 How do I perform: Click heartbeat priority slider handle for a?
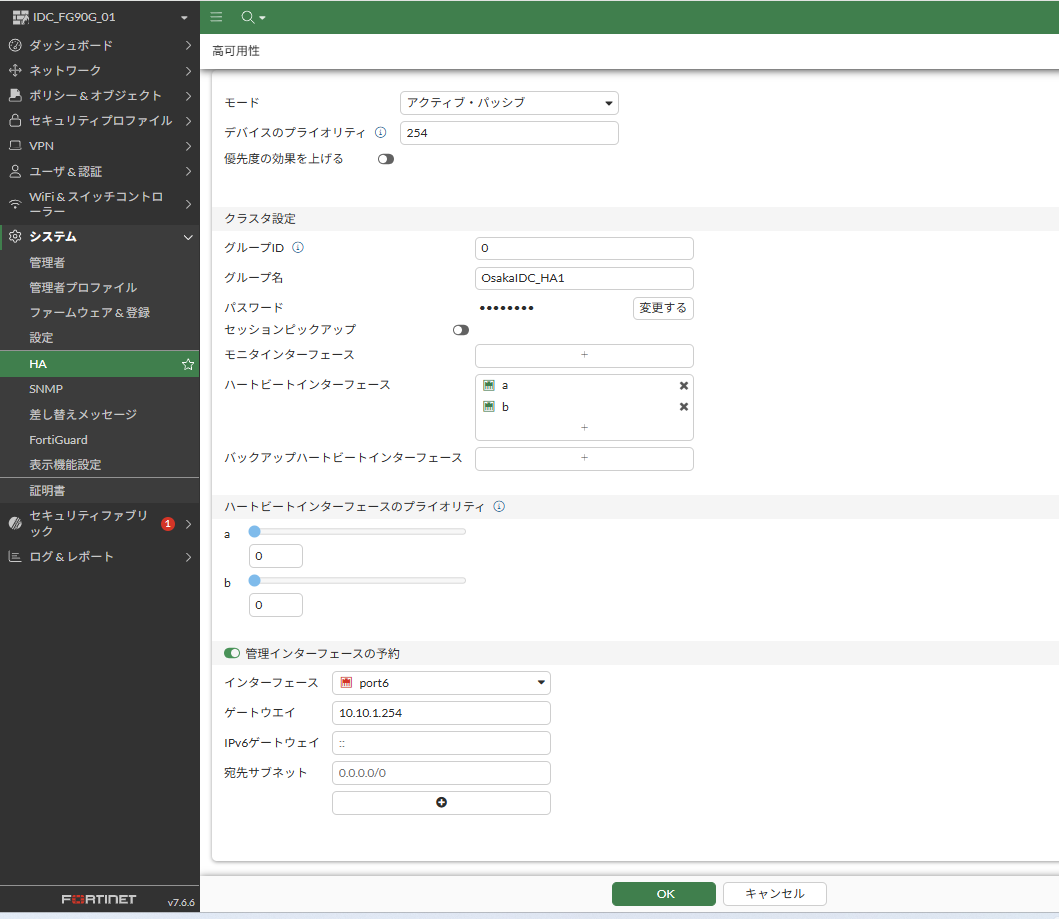tap(254, 532)
